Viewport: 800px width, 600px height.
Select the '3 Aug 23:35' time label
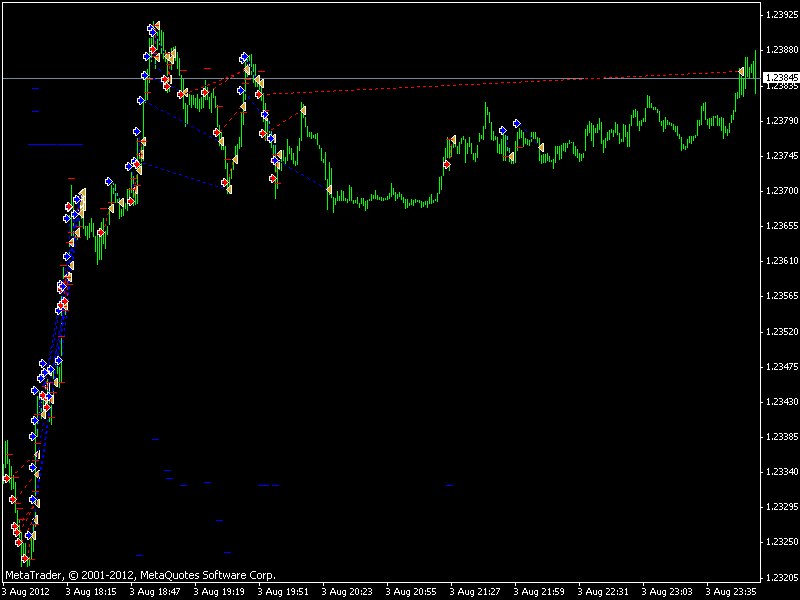point(731,592)
